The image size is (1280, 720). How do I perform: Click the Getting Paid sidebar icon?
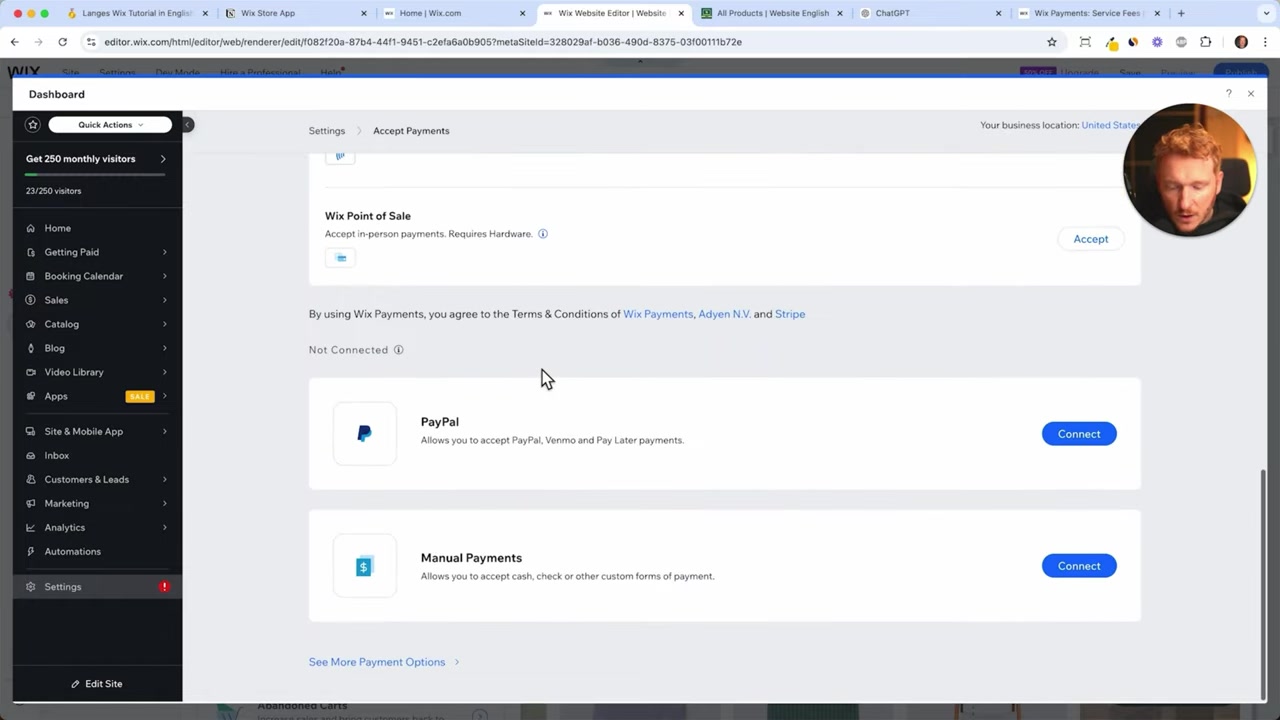31,252
